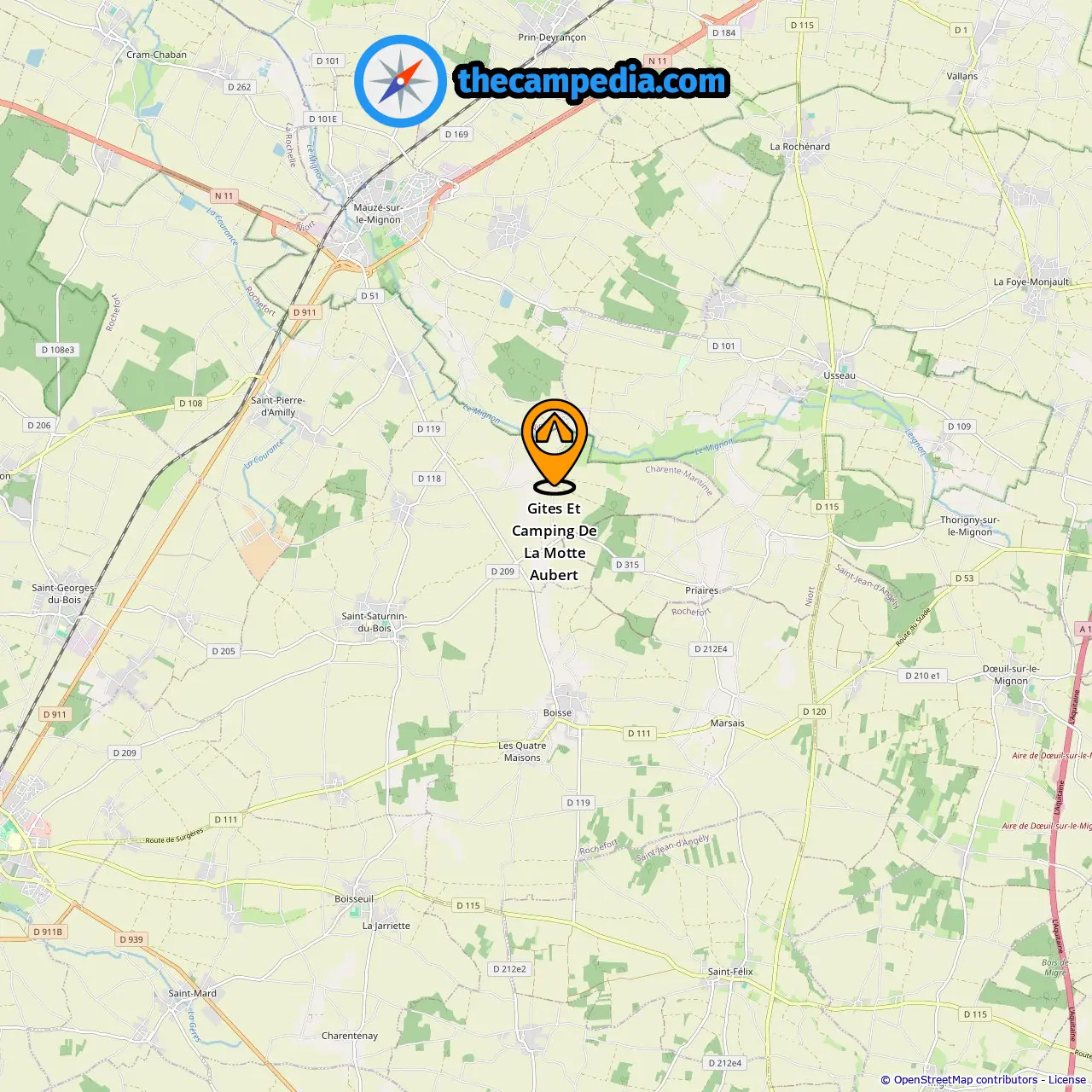Screen dimensions: 1092x1092
Task: Click the Mauzé-sur-le-Mignon town label
Action: [x=378, y=213]
